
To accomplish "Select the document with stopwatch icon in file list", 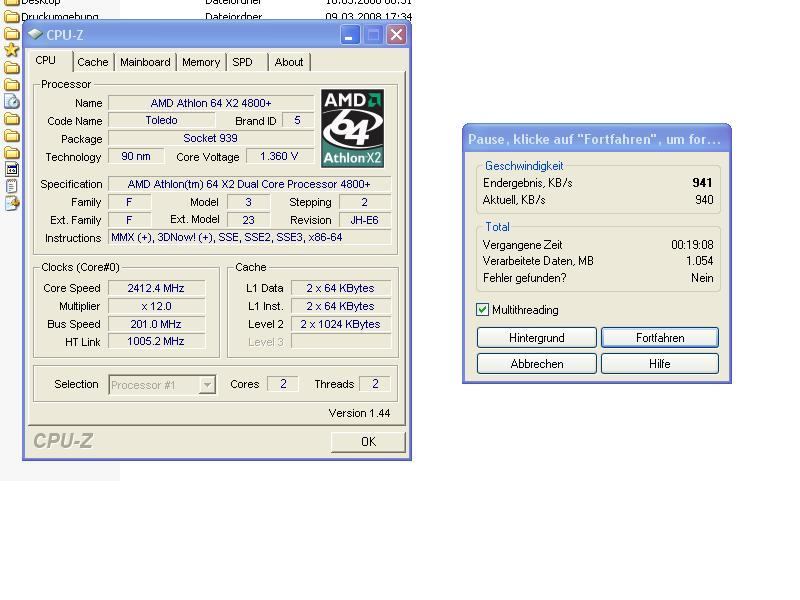I will 12,101.
